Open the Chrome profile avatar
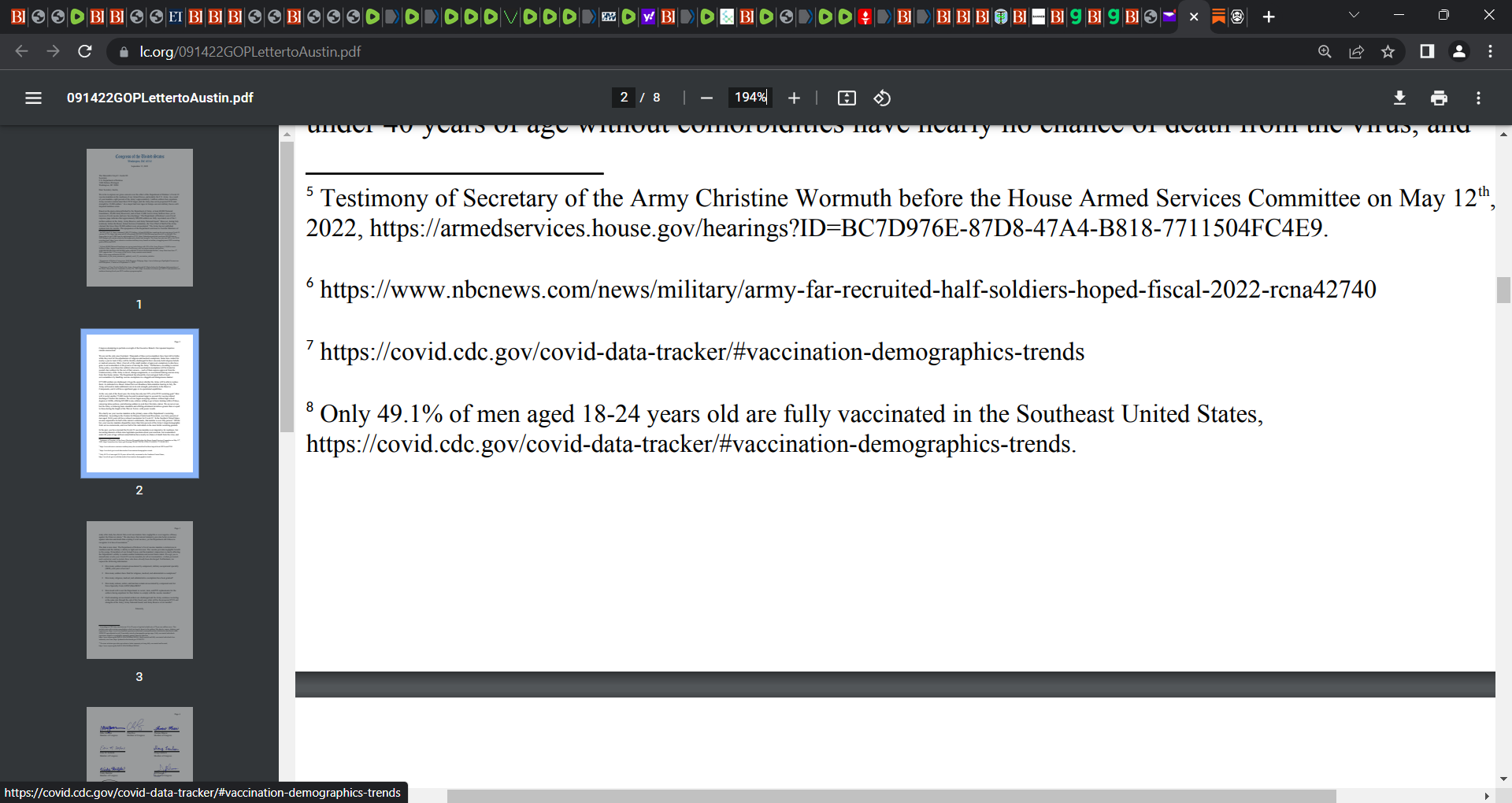Screen dimensions: 1512x803 tap(1458, 51)
